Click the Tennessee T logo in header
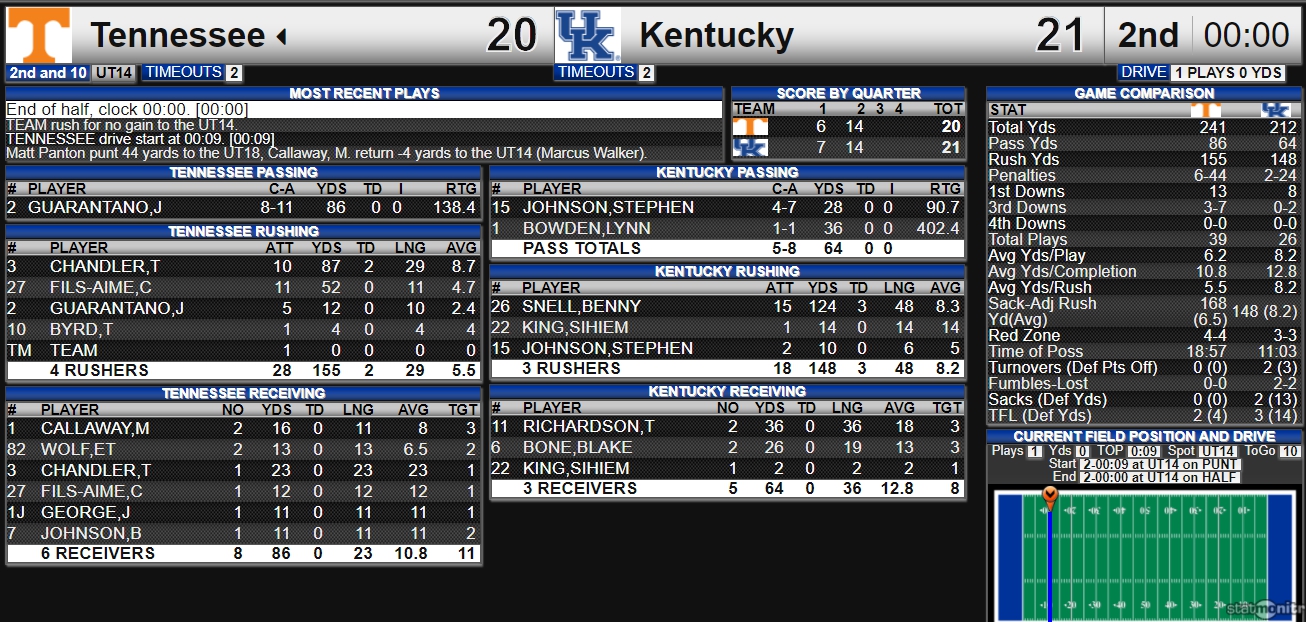The image size is (1306, 622). coord(39,35)
